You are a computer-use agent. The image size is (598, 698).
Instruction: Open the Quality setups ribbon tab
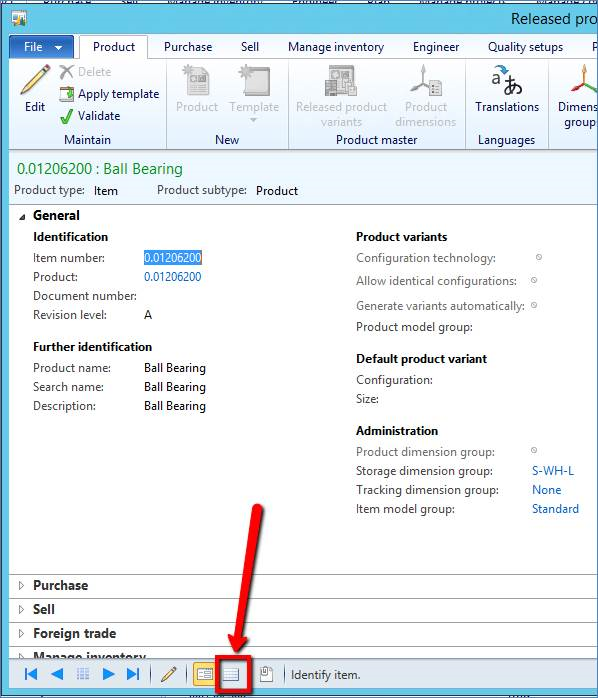click(525, 47)
